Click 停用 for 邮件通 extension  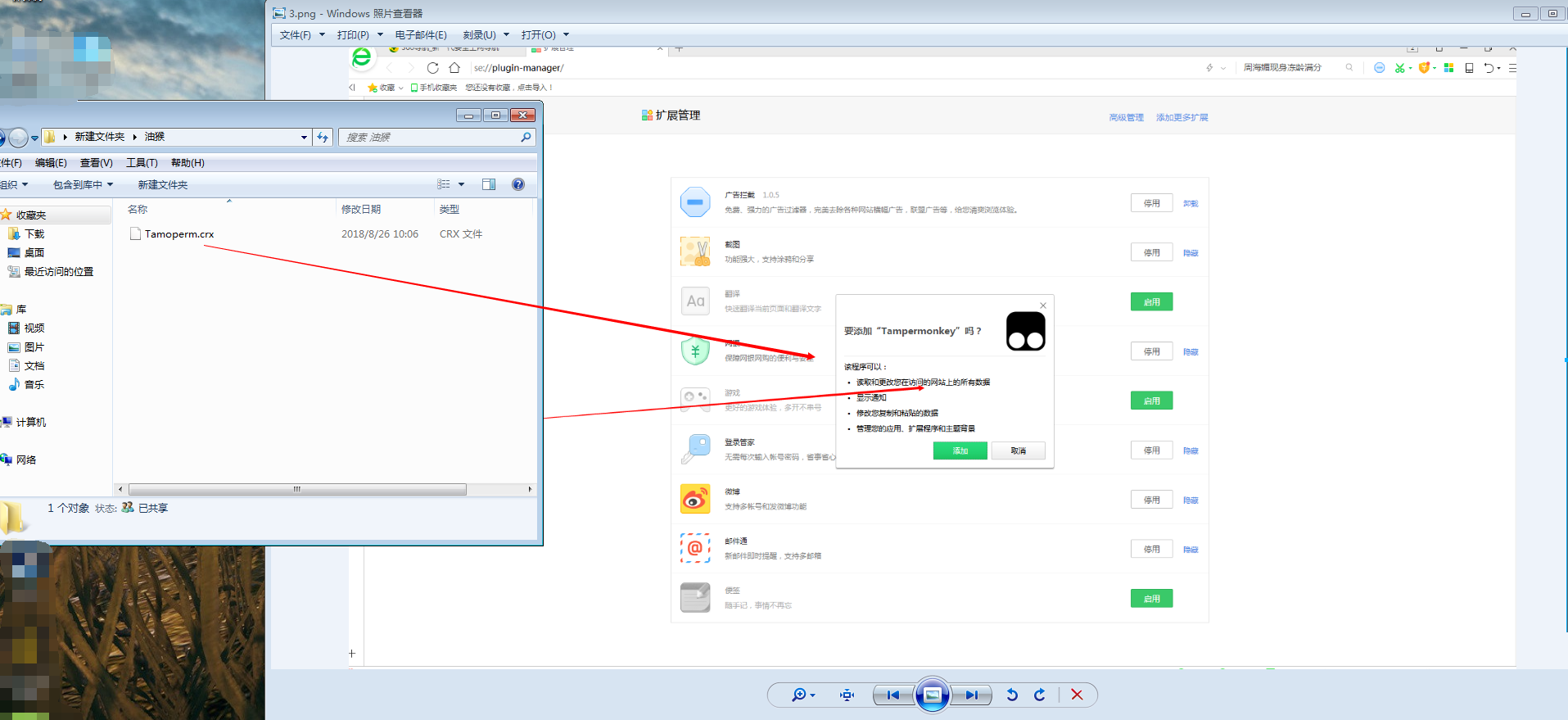(1152, 550)
